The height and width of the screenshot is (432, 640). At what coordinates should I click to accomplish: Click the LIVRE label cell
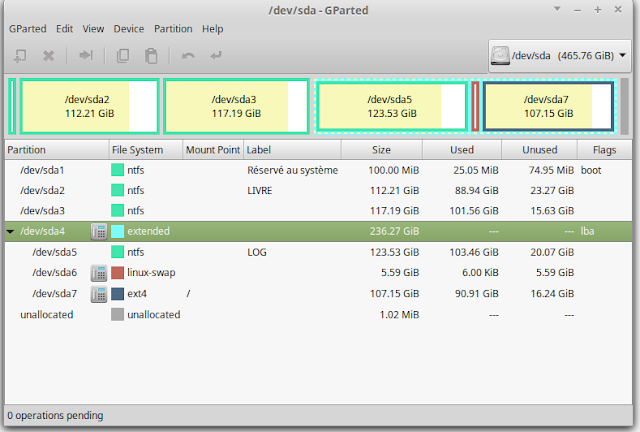click(x=260, y=191)
